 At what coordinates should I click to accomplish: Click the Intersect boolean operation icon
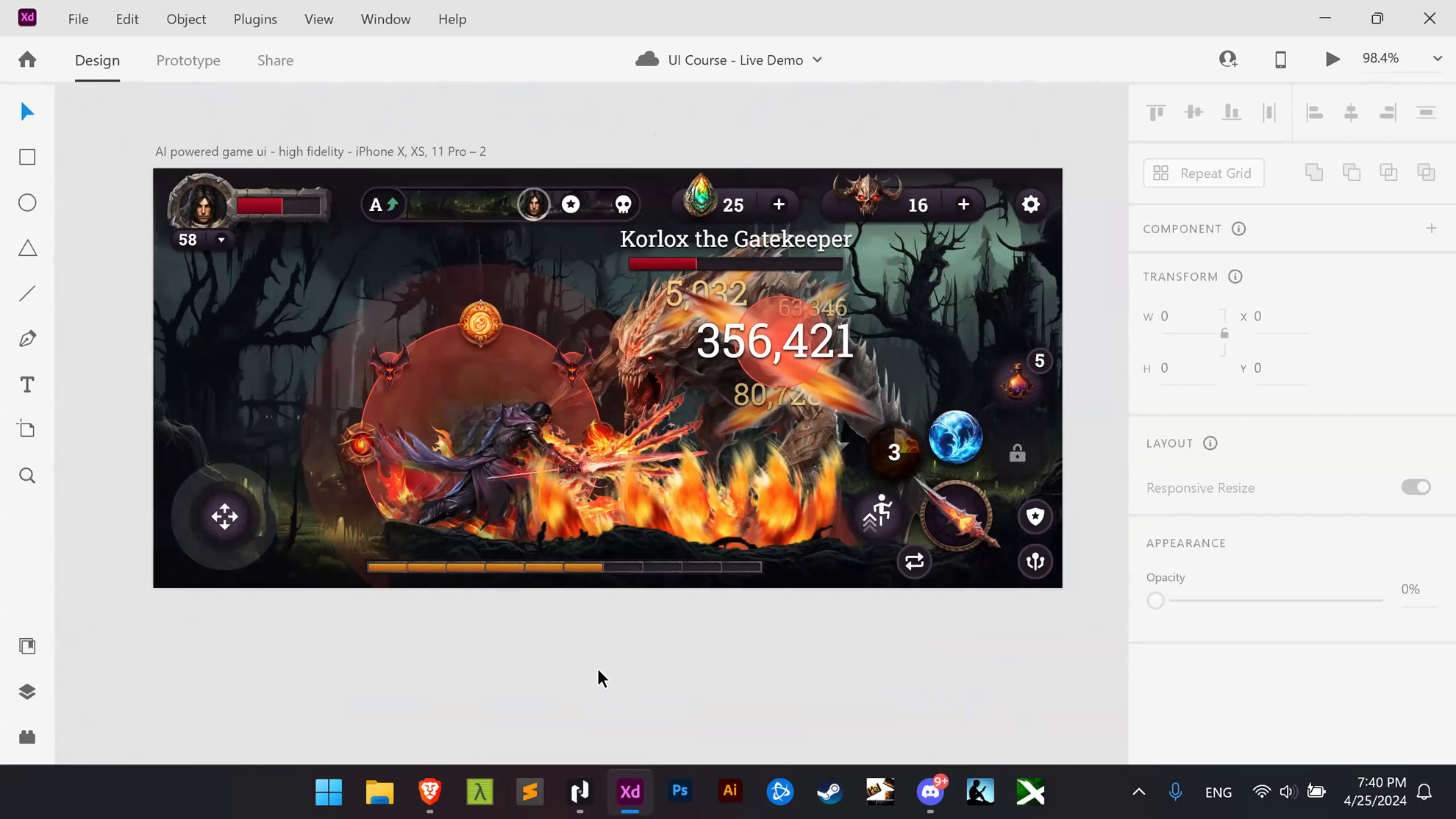click(x=1389, y=173)
